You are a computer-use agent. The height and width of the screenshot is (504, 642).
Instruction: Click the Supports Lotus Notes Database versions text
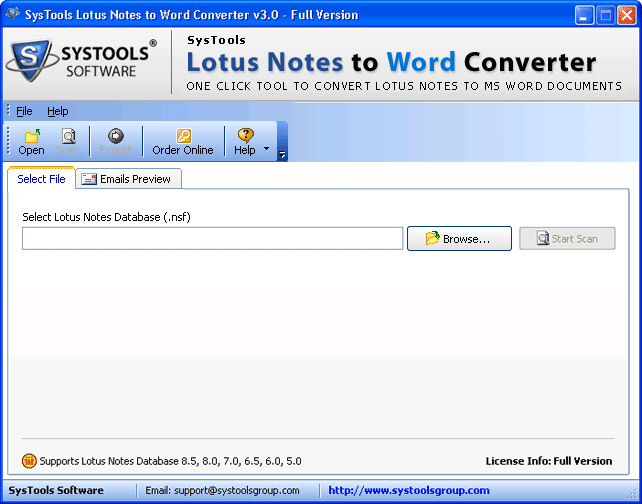pos(171,461)
